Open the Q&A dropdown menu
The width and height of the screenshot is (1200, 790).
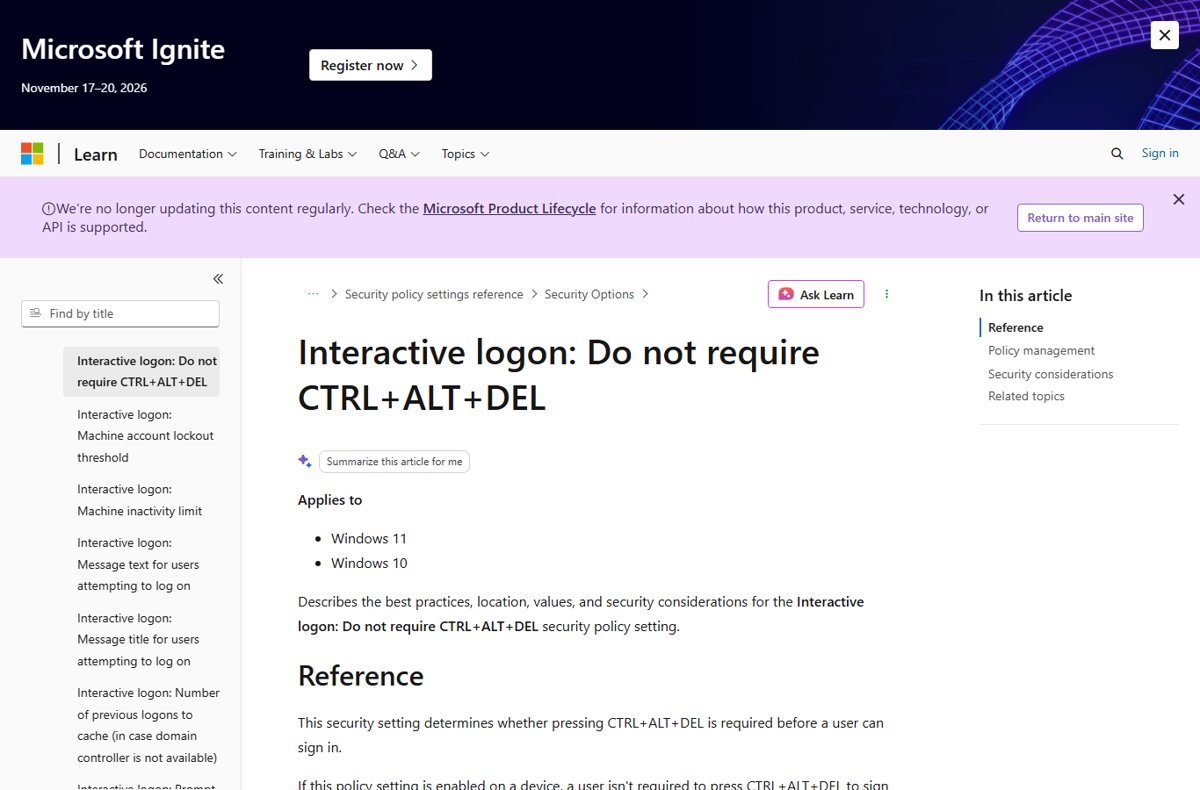[399, 154]
